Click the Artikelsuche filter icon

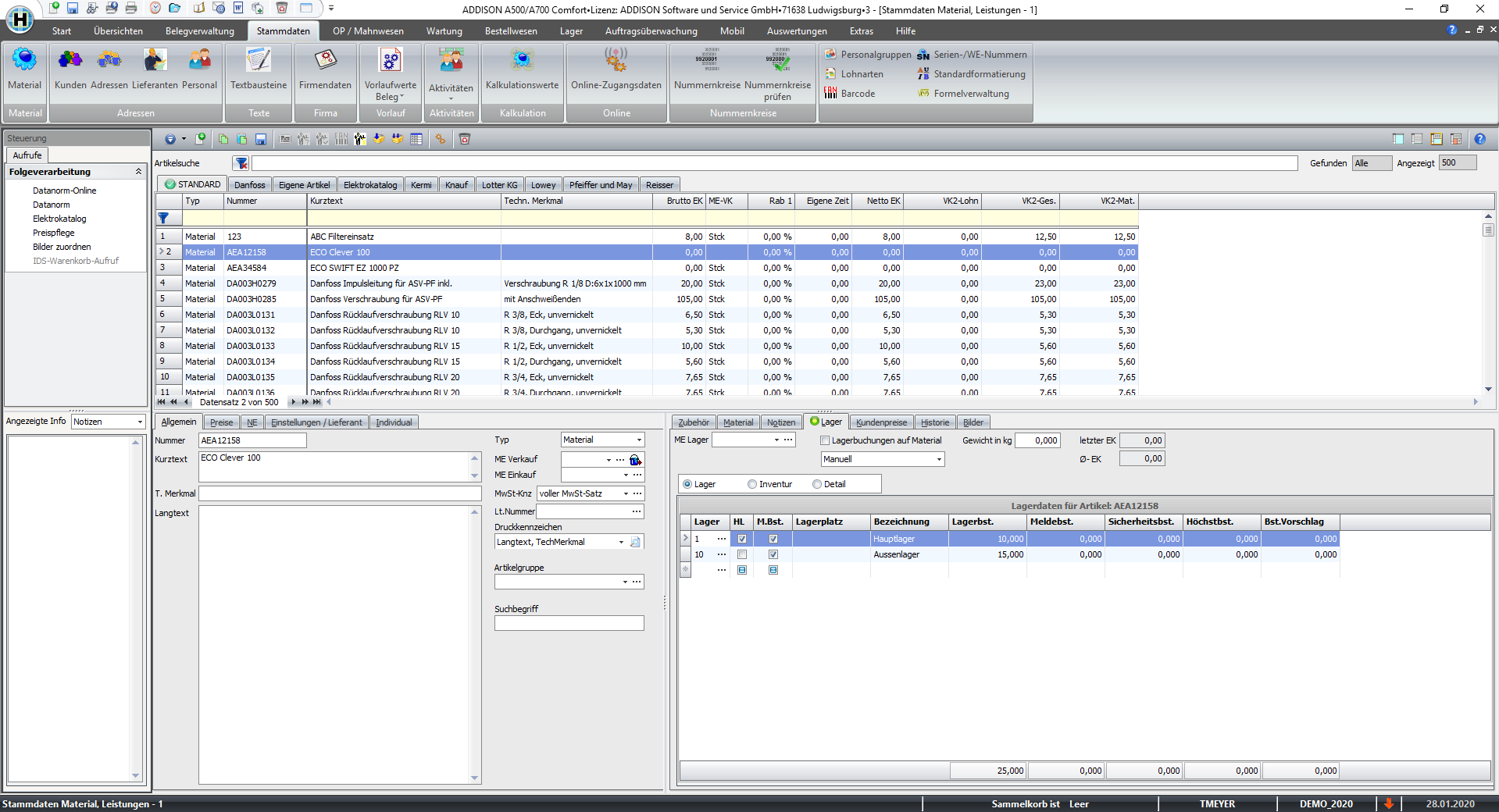(x=241, y=163)
